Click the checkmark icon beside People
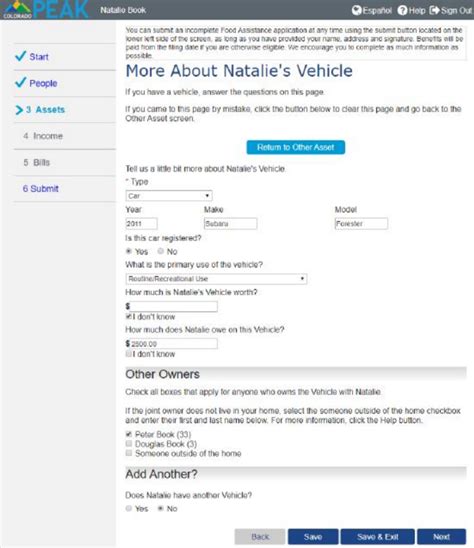This screenshot has height=548, width=474. tap(21, 82)
